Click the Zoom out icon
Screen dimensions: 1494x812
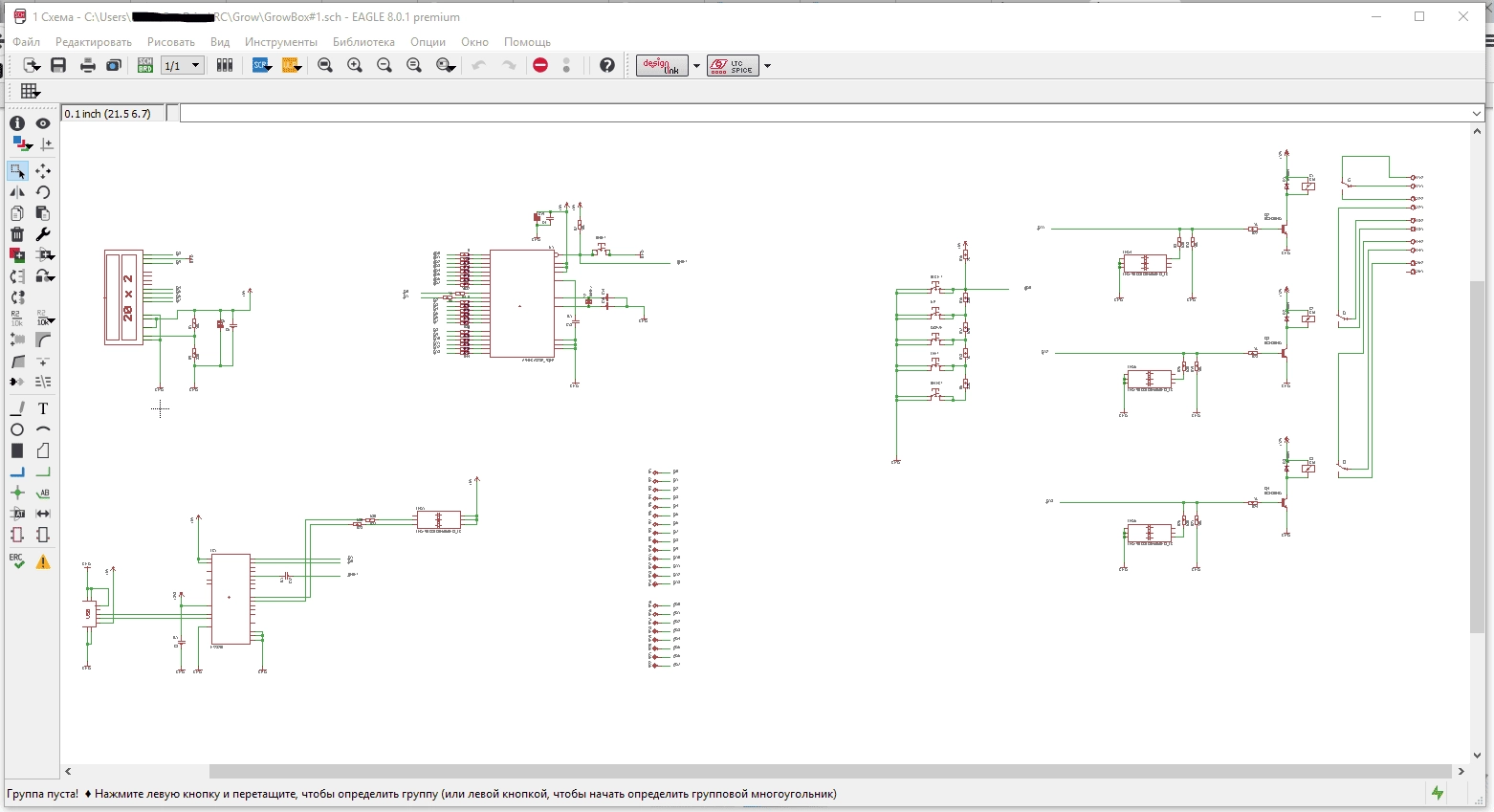tap(384, 65)
